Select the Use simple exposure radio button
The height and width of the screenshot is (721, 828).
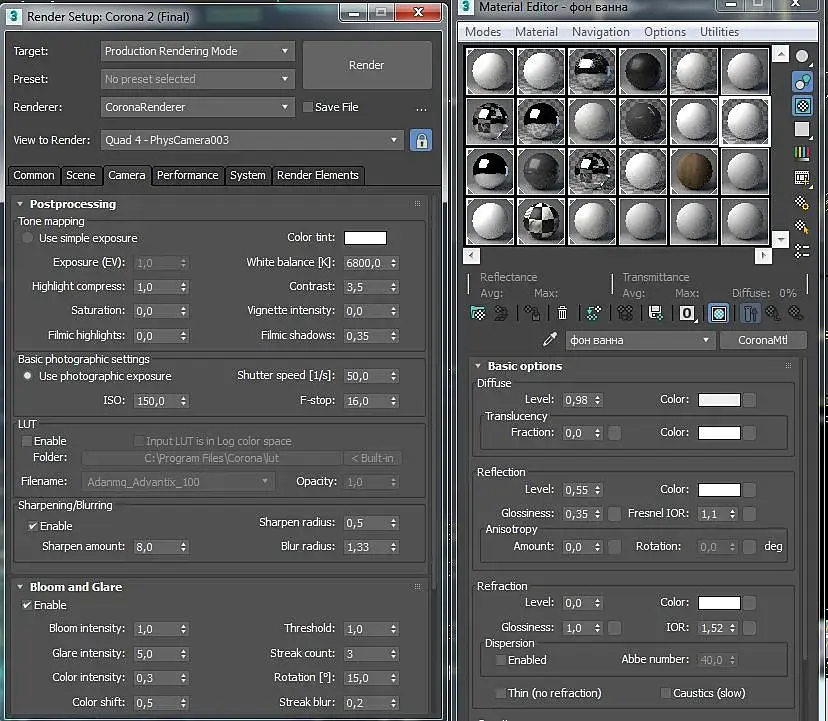[28, 238]
